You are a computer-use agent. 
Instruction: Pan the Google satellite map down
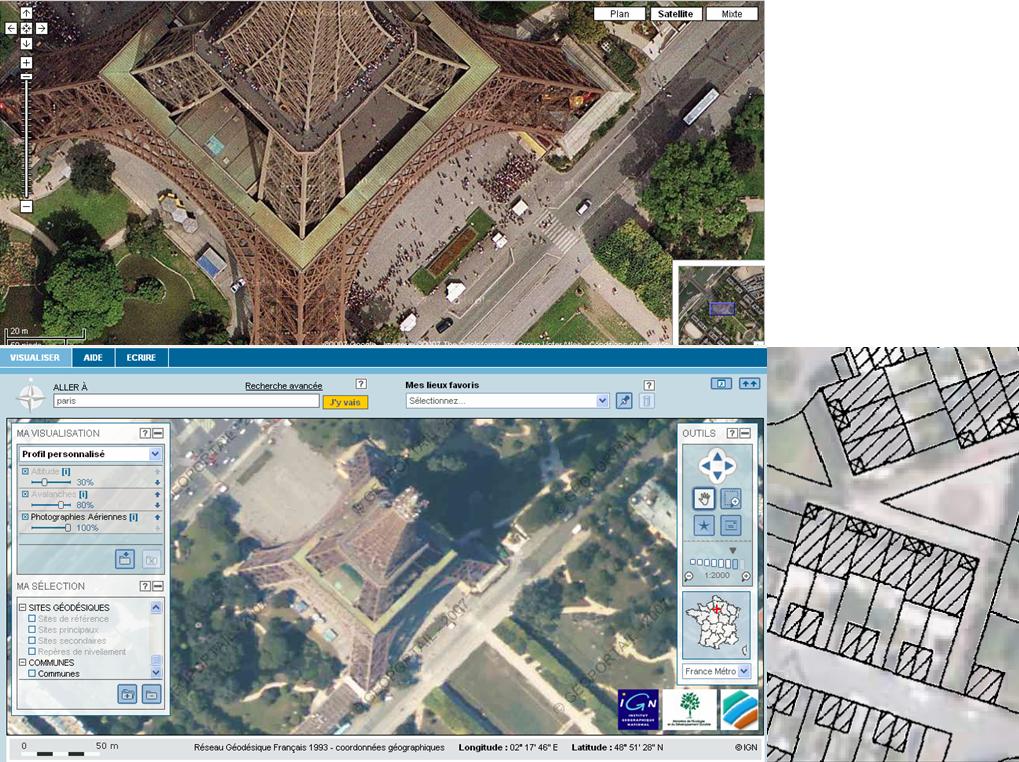click(x=26, y=44)
